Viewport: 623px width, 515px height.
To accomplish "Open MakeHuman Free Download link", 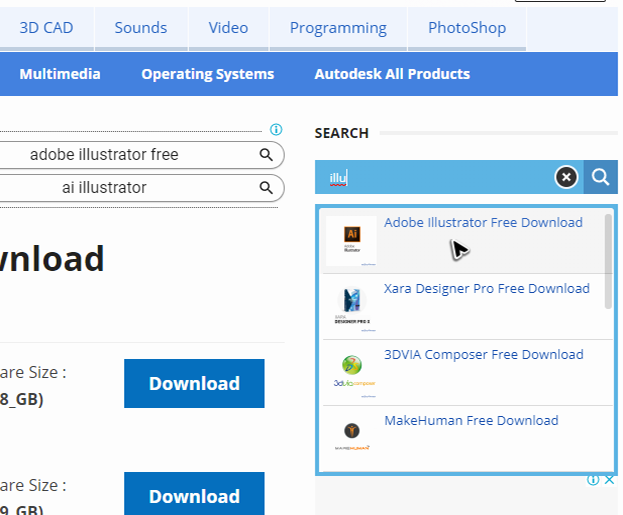I will 471,420.
